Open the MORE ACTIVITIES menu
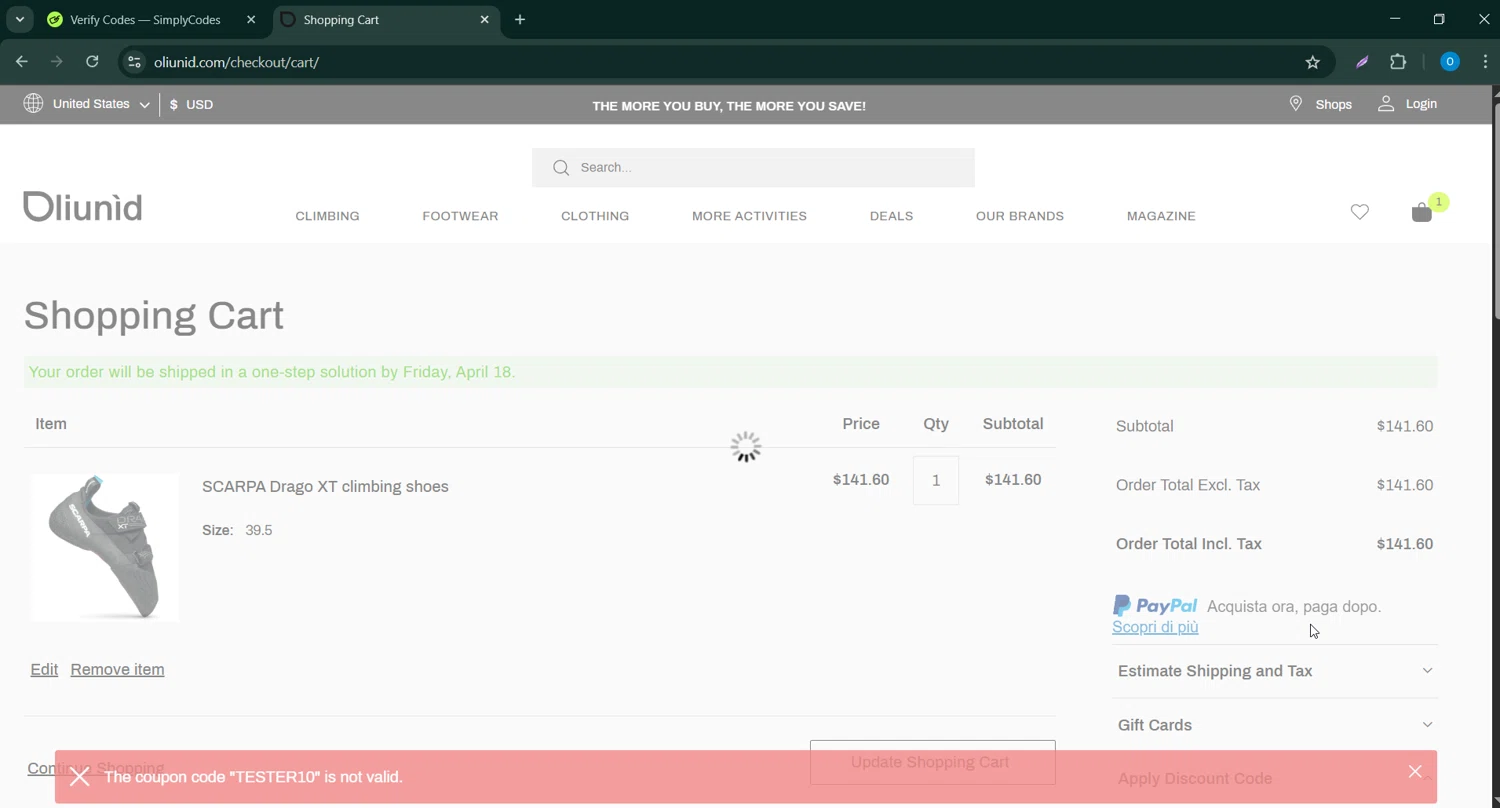This screenshot has width=1500, height=808. coord(749,216)
